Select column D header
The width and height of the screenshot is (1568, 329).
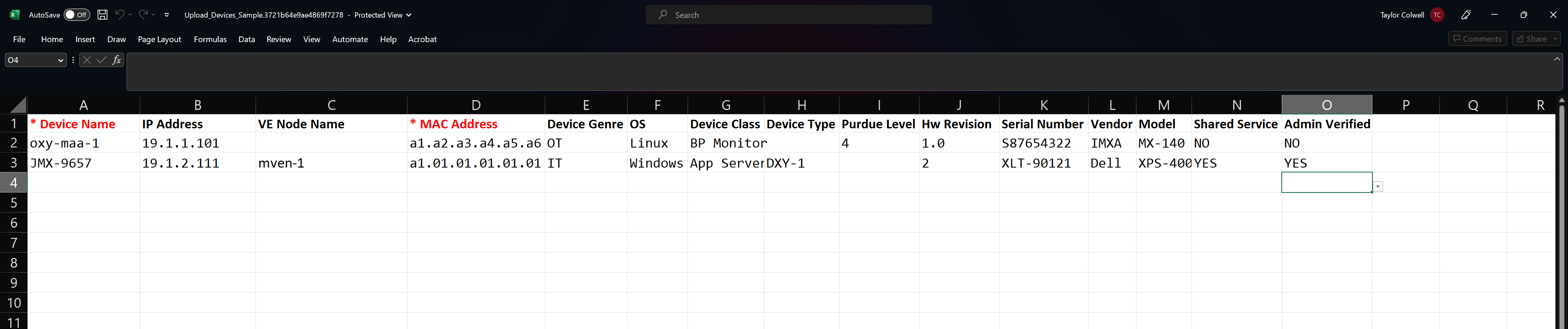(x=476, y=105)
